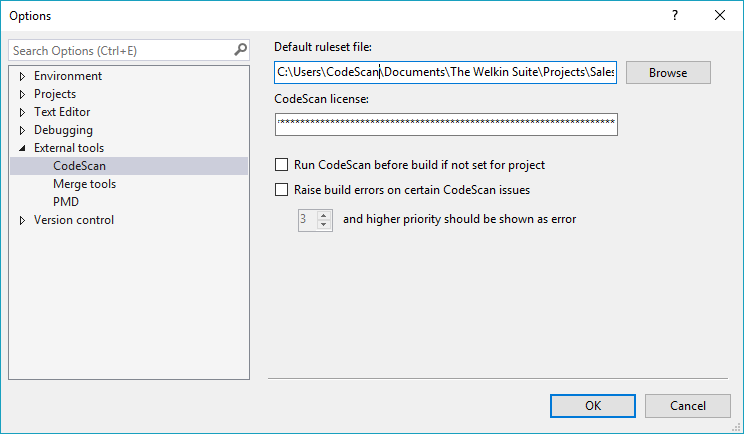Enable Run CodeScan before build checkbox
Screen dimensions: 744x434
281,165
